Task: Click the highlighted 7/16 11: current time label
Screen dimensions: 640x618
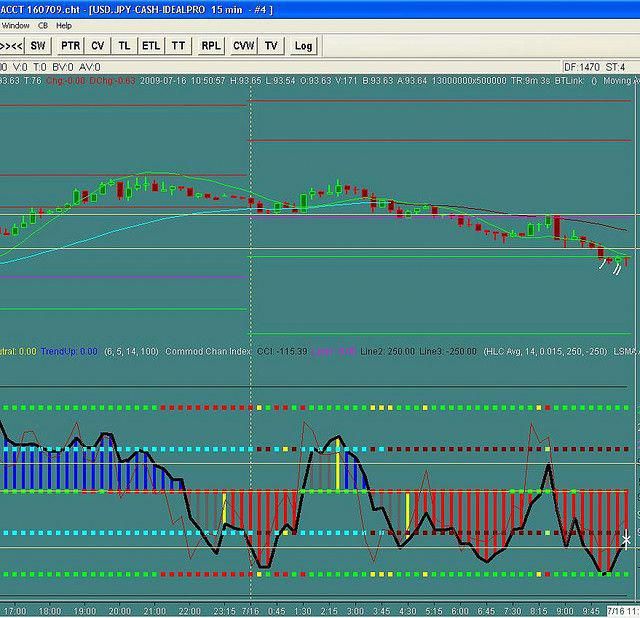Action: click(623, 611)
